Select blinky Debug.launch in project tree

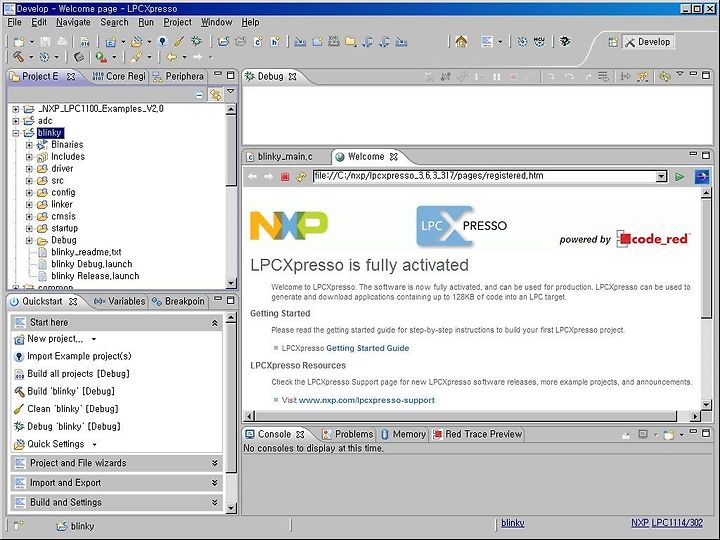(x=92, y=264)
